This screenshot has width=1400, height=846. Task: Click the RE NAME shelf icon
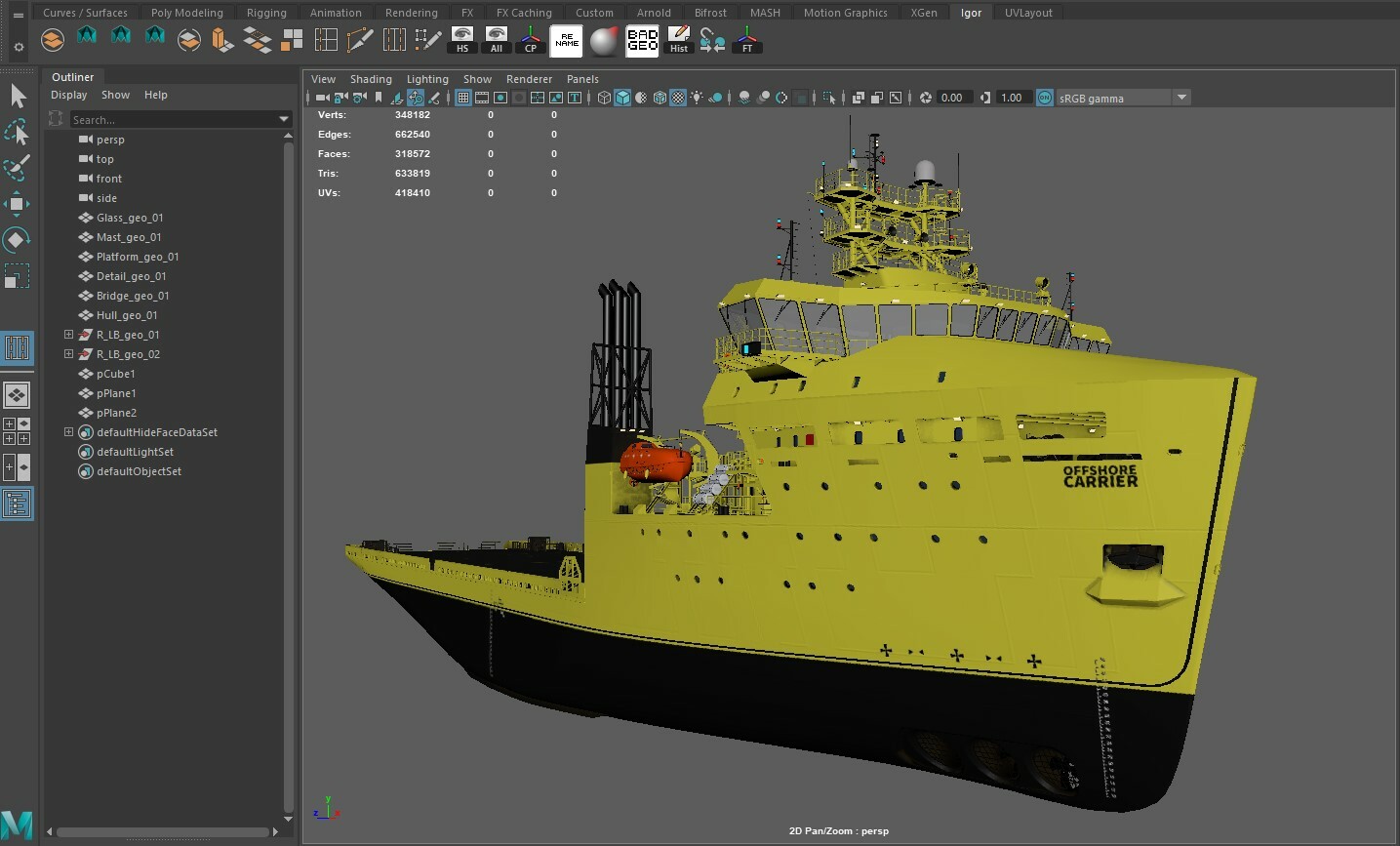point(566,41)
